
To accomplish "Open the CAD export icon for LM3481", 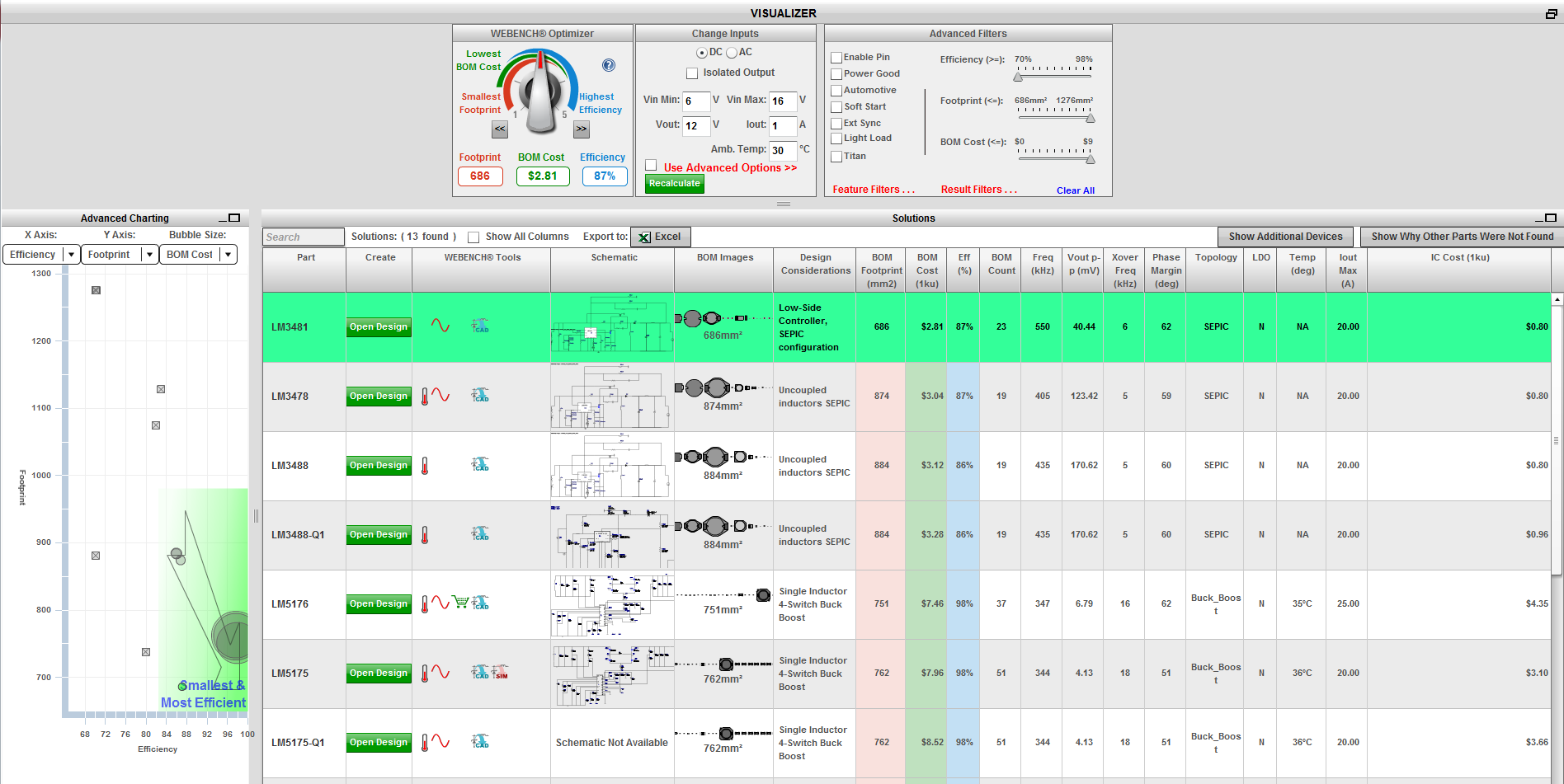I will click(480, 326).
